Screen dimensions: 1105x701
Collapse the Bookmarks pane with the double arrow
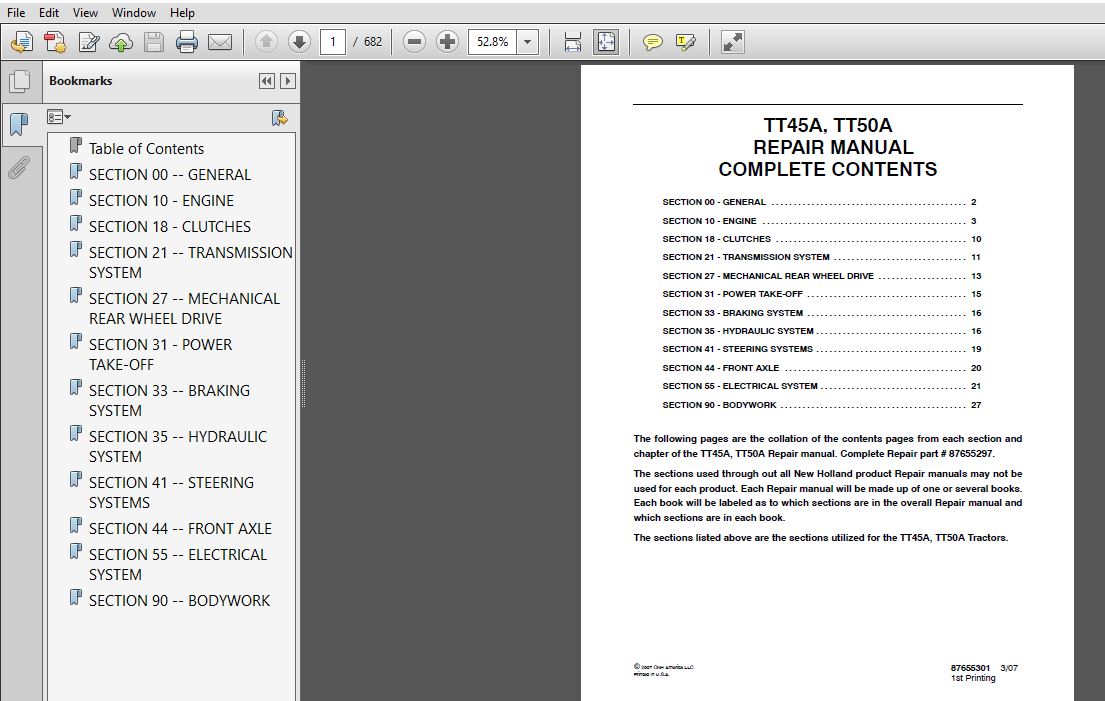pyautogui.click(x=266, y=81)
